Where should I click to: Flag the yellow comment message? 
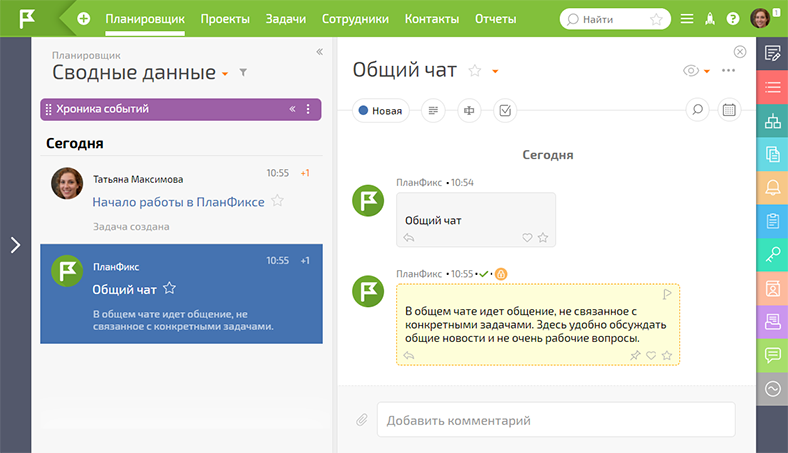[667, 294]
